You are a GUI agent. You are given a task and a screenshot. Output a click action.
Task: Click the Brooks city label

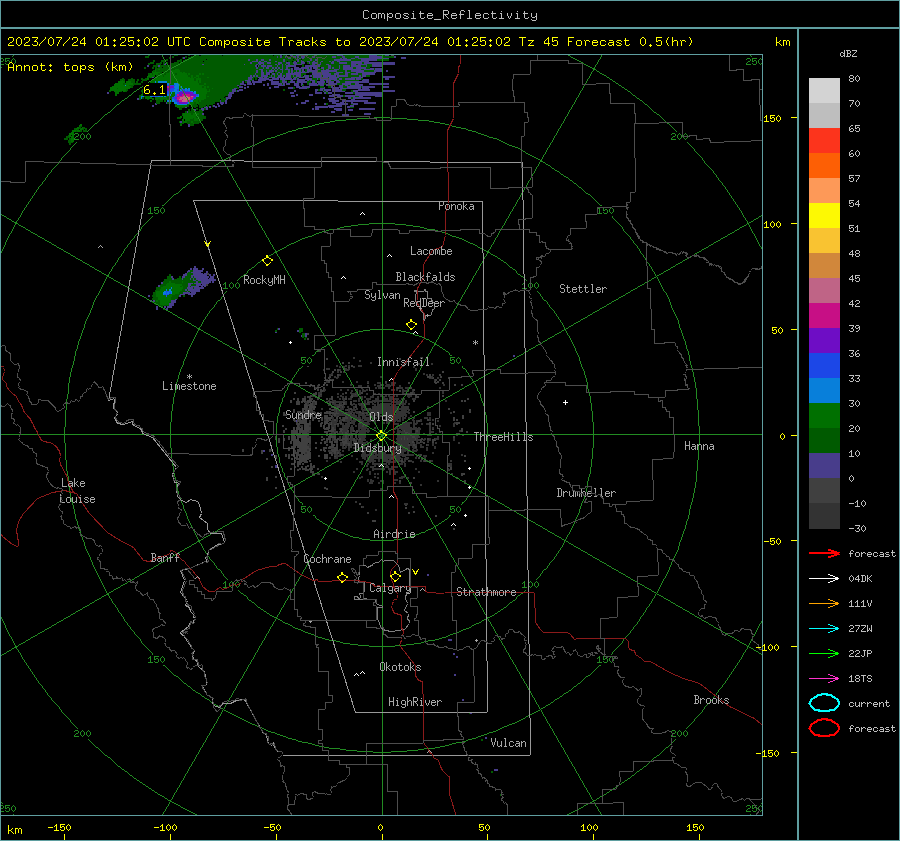pyautogui.click(x=711, y=700)
